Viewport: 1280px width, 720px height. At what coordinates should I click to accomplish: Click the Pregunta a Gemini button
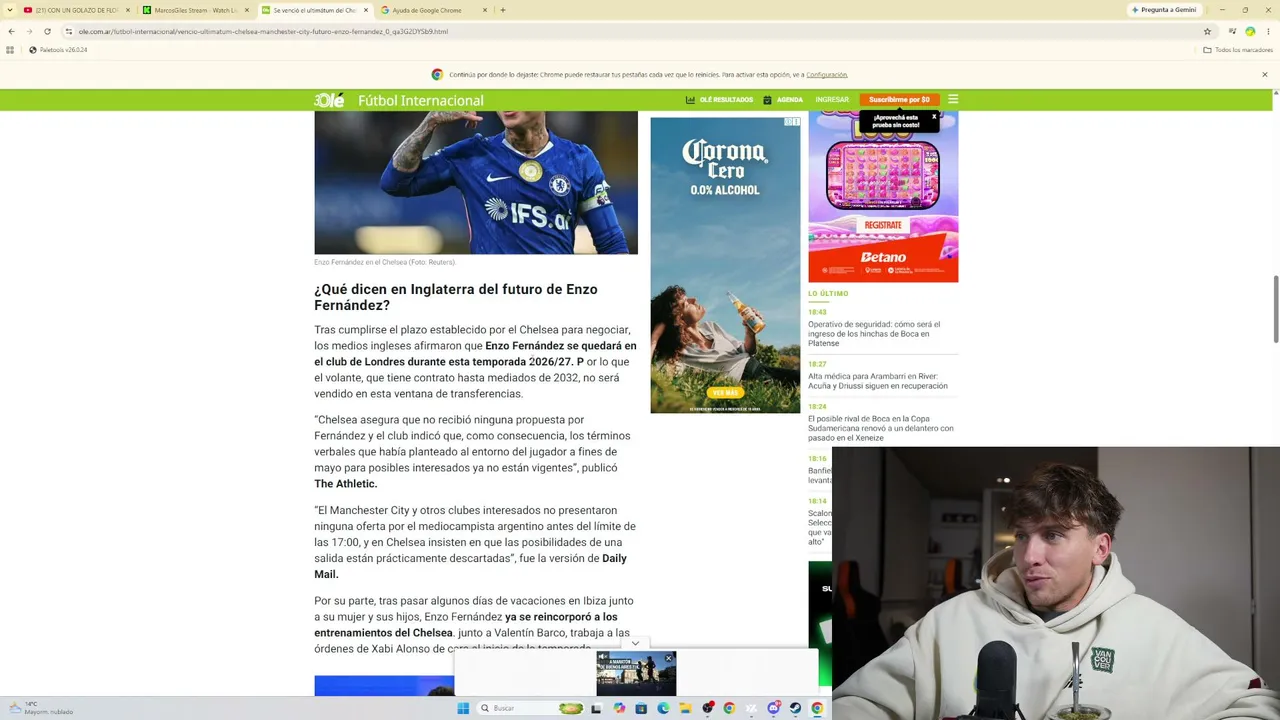click(x=1164, y=10)
